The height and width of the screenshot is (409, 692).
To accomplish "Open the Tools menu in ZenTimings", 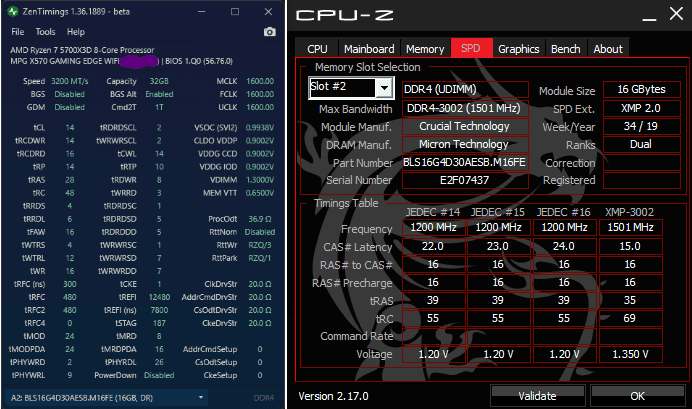I will click(x=45, y=32).
